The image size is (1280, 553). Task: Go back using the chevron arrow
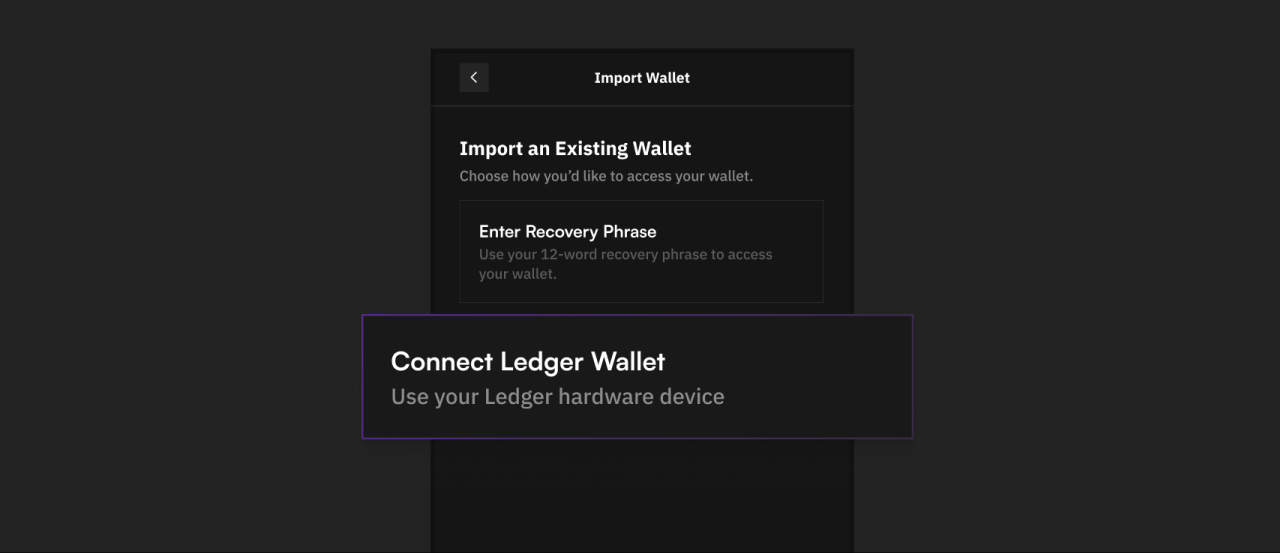tap(474, 78)
